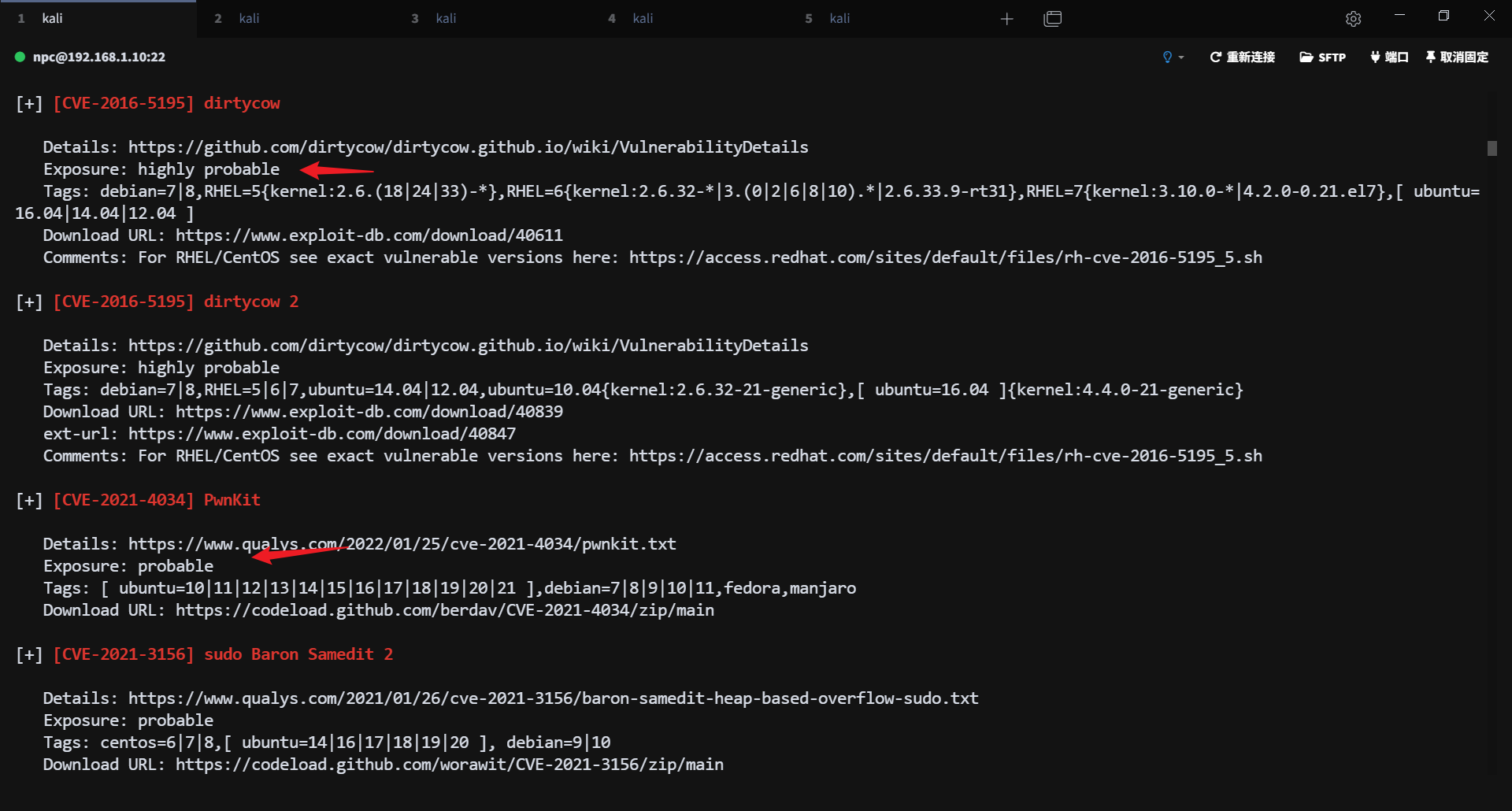Screen dimensions: 1512x811
Task: Open the 端口 port forwarding panel
Action: pos(1389,57)
